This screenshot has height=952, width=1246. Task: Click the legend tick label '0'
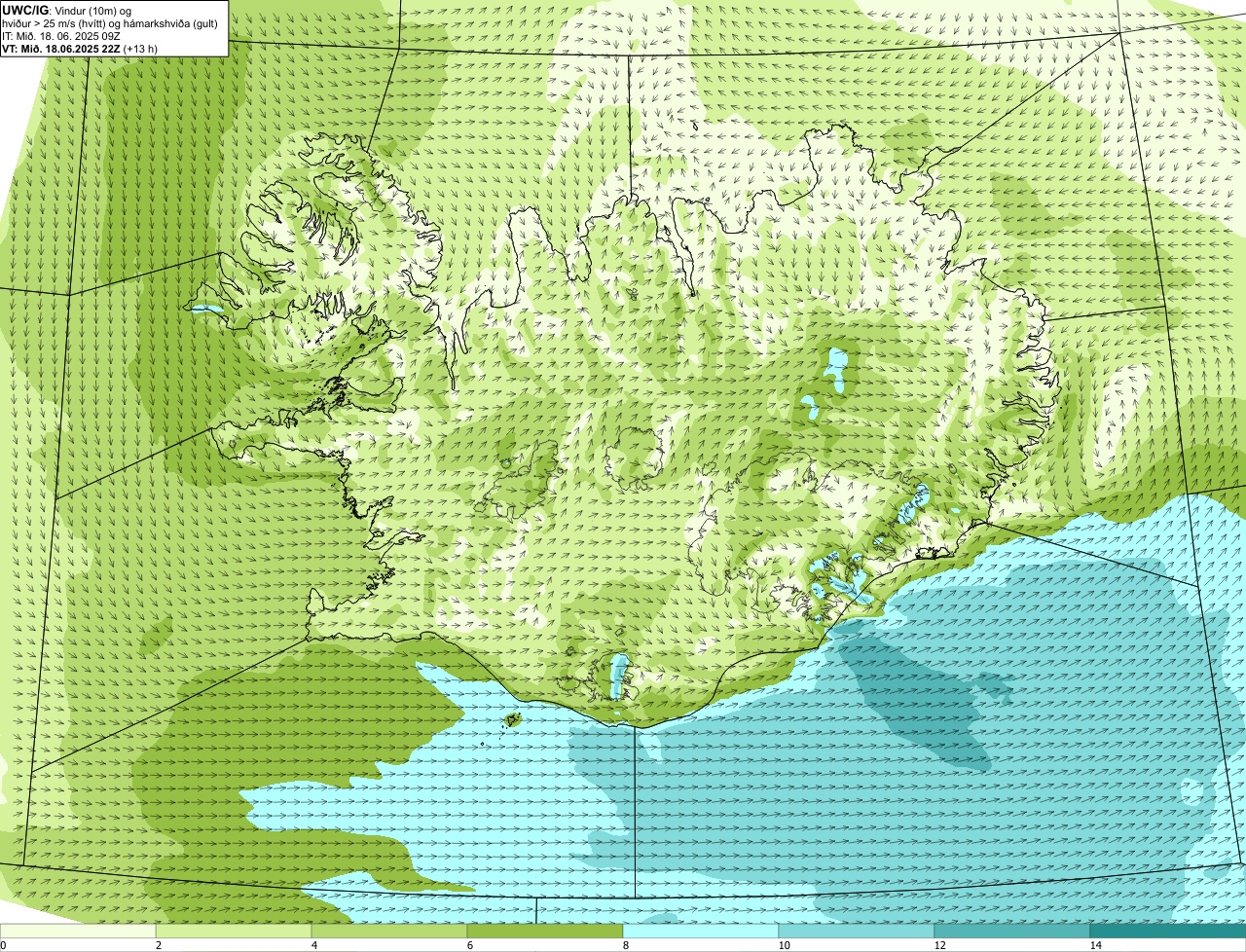click(3, 945)
